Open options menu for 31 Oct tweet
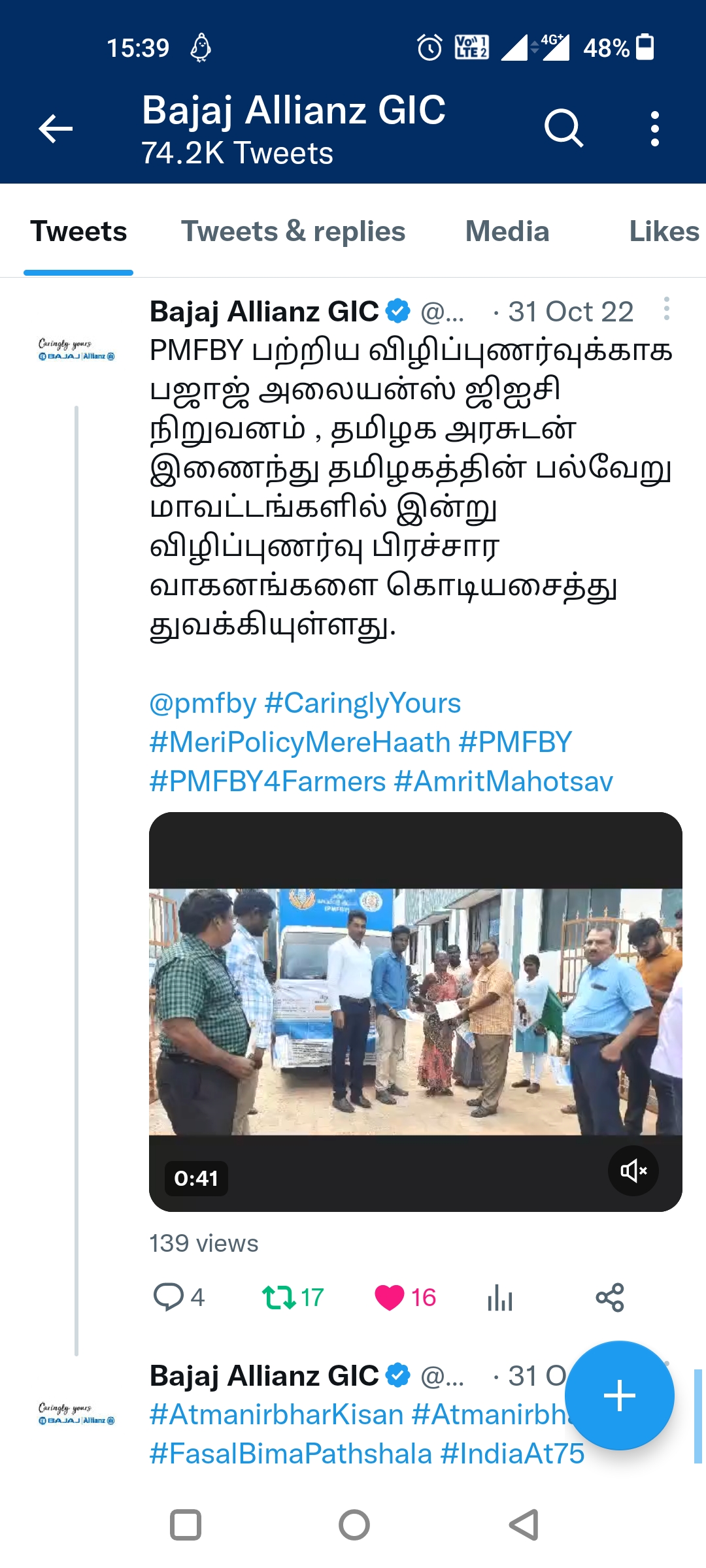The image size is (706, 1568). click(666, 308)
